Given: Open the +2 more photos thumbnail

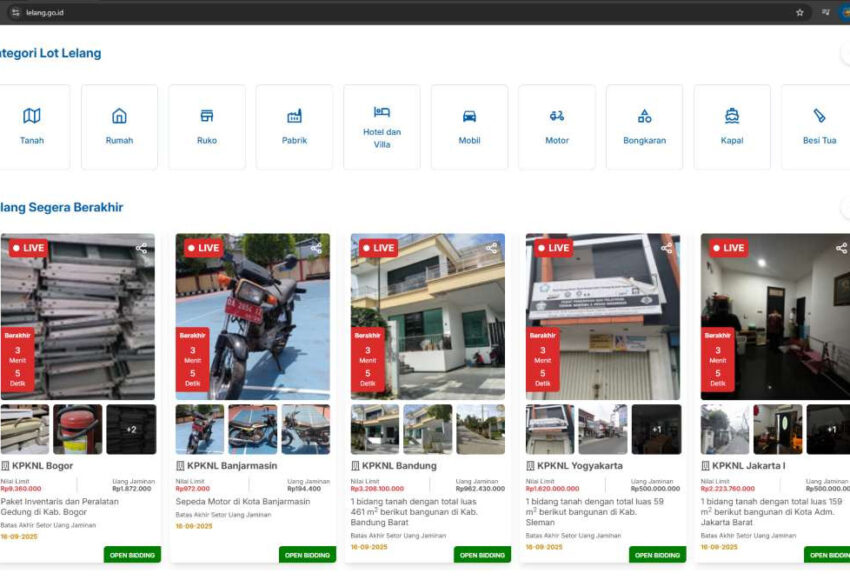Looking at the screenshot, I should coord(131,429).
